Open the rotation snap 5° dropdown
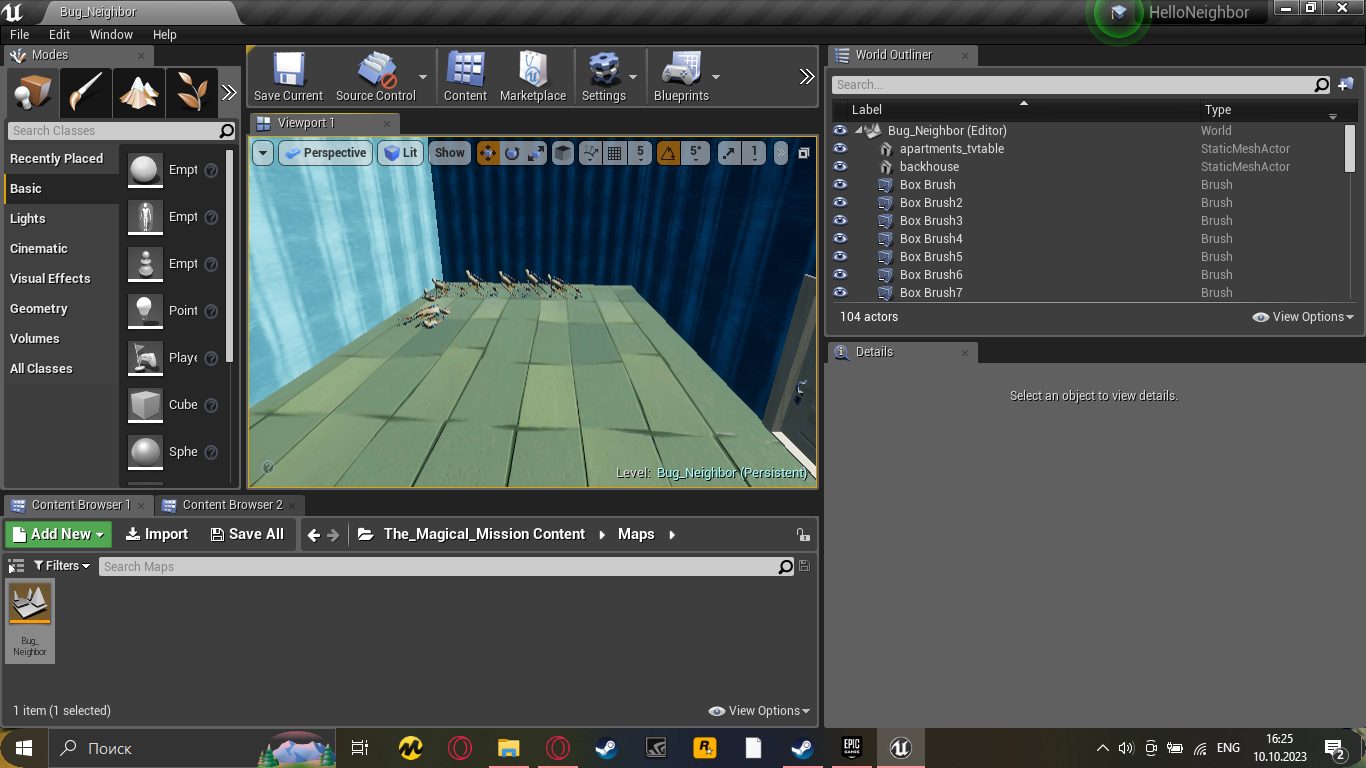This screenshot has height=768, width=1366. [x=696, y=153]
